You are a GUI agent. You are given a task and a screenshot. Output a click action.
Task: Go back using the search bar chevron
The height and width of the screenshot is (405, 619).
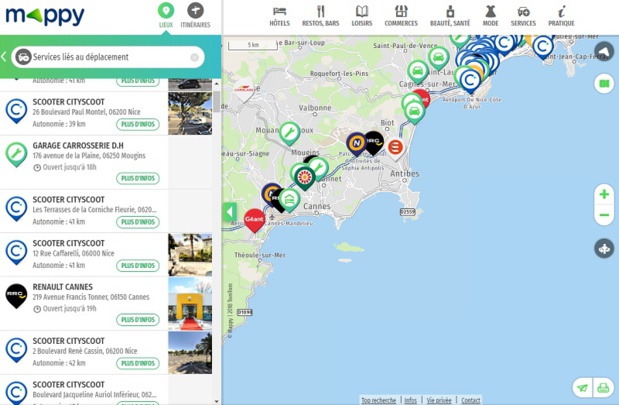[5, 58]
